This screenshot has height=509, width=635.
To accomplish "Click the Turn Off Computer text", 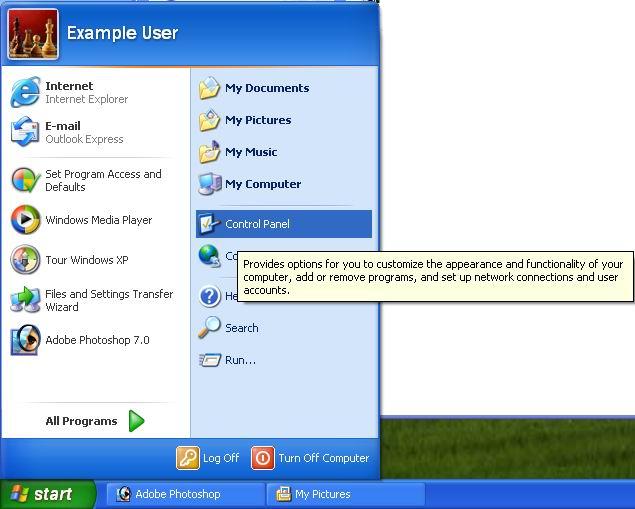I will point(324,458).
